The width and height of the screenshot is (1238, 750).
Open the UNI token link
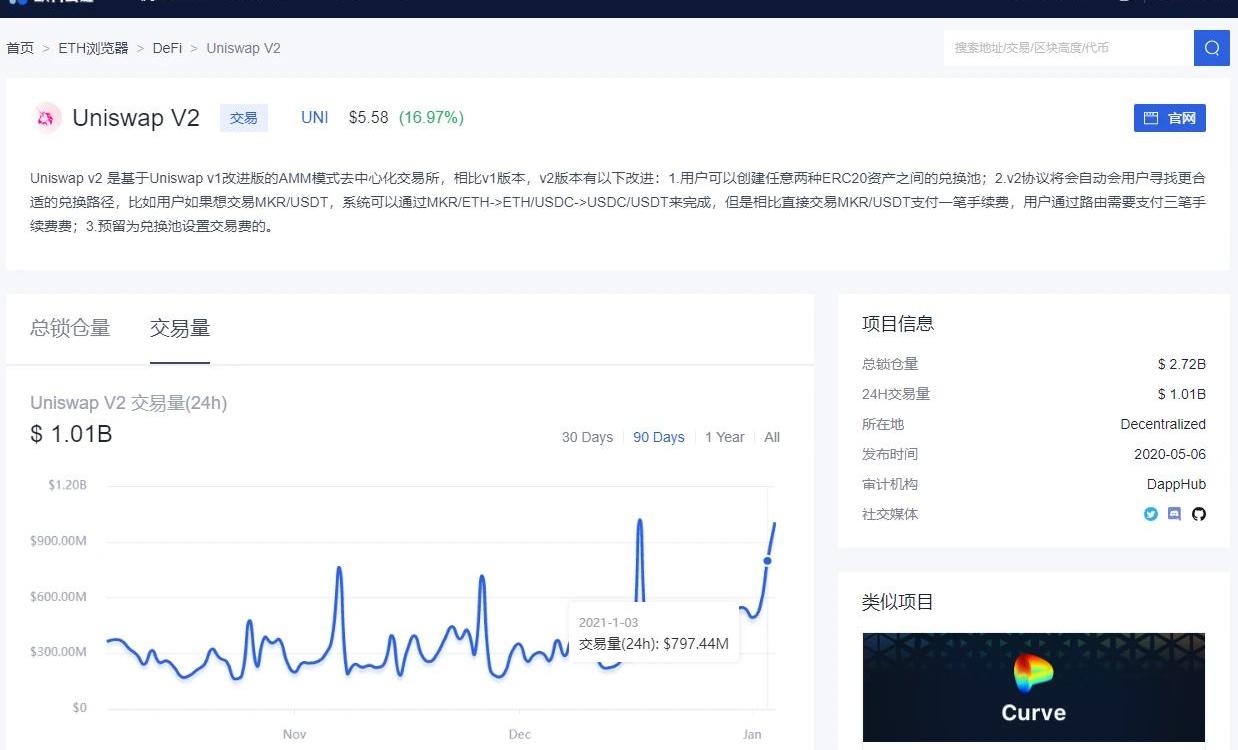click(x=314, y=118)
